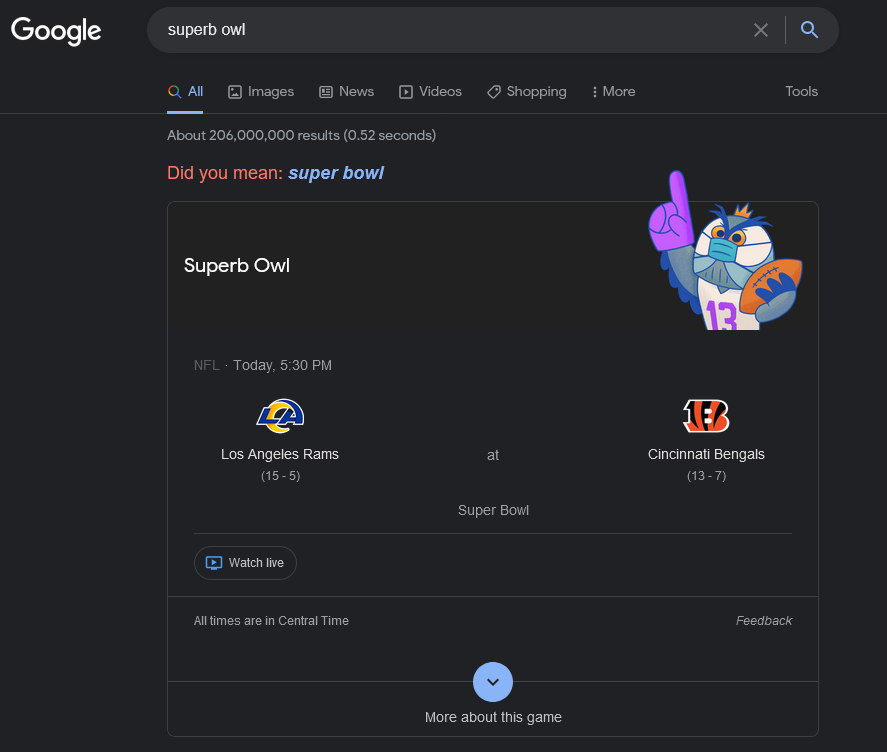
Task: Click the Cincinnati Bengals logo
Action: [x=706, y=416]
